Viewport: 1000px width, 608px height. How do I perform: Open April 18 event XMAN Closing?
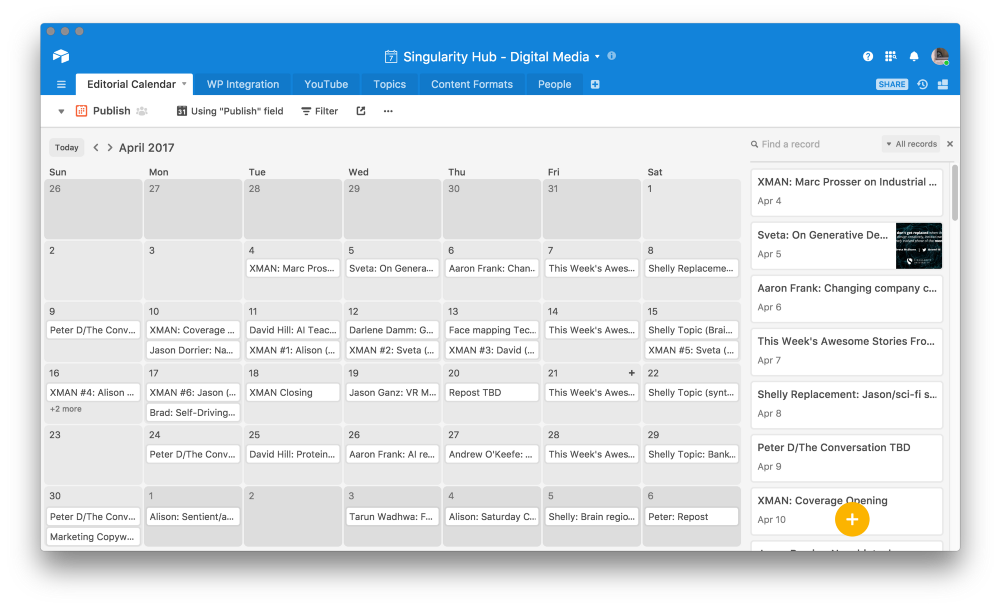click(x=293, y=393)
